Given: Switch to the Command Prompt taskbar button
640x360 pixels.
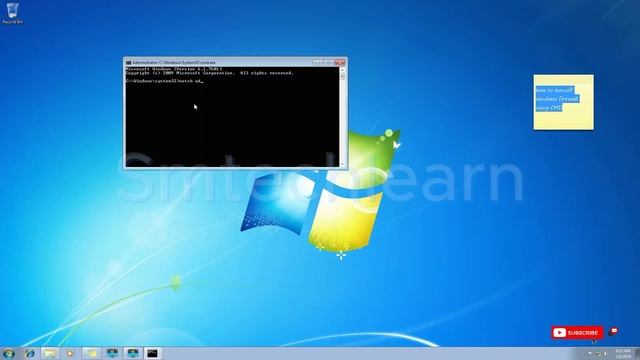Looking at the screenshot, I should (152, 353).
